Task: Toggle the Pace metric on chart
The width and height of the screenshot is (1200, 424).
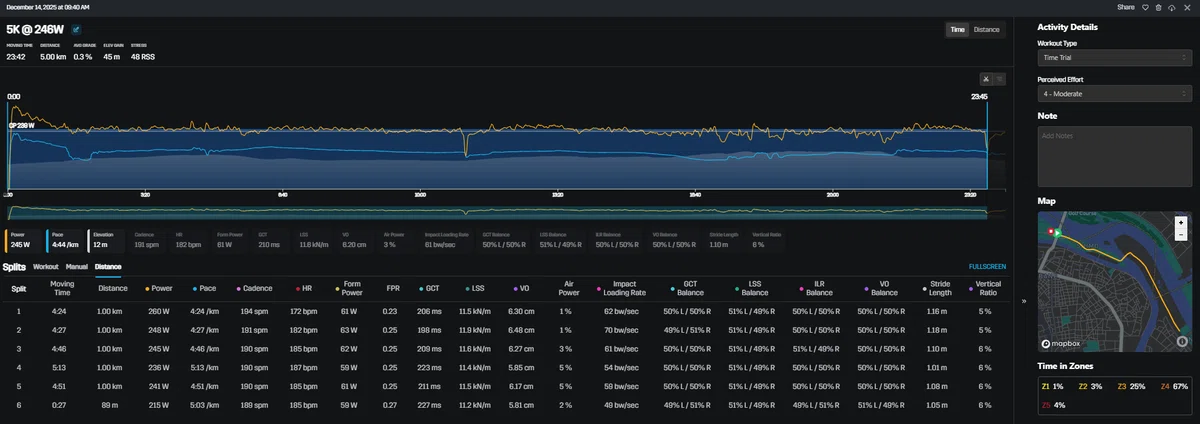Action: click(x=64, y=240)
